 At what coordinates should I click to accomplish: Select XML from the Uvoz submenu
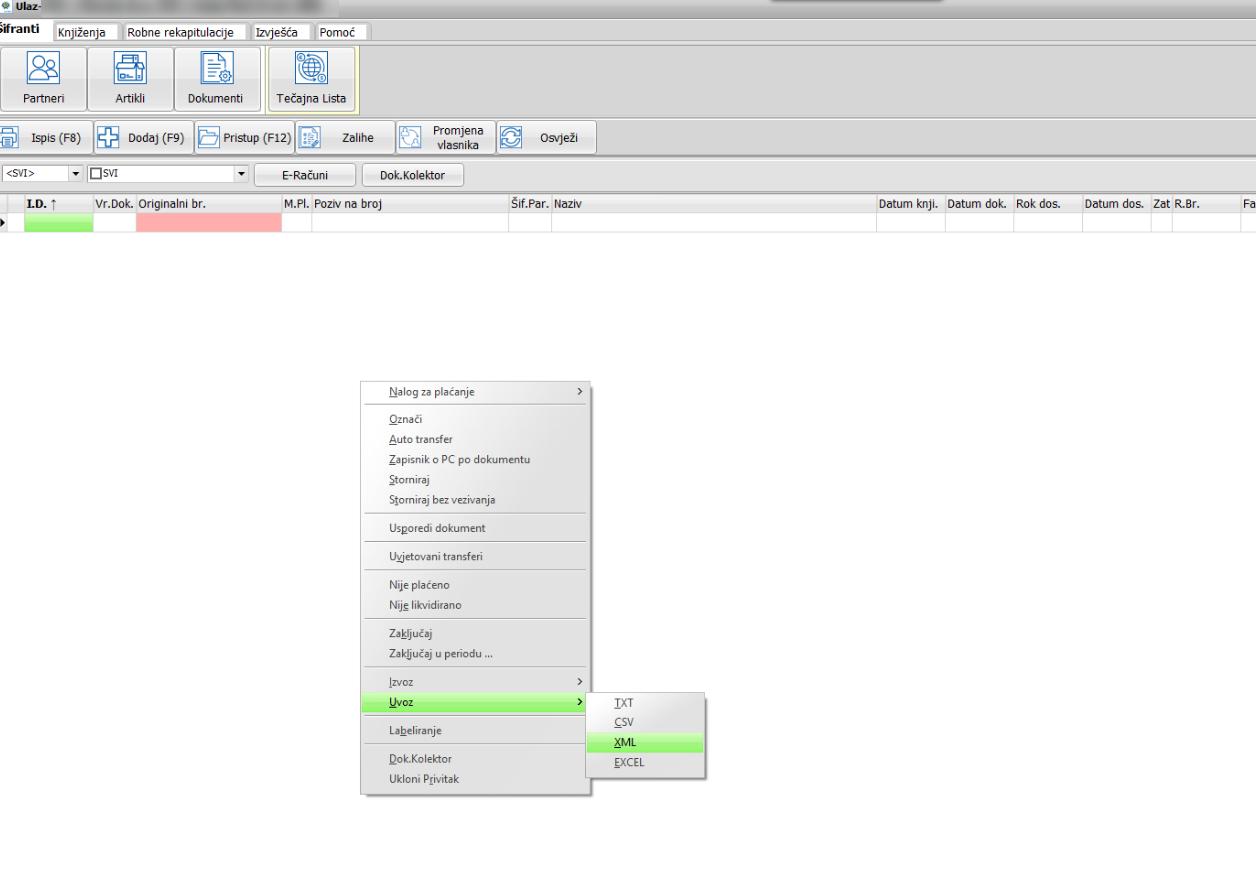click(625, 742)
